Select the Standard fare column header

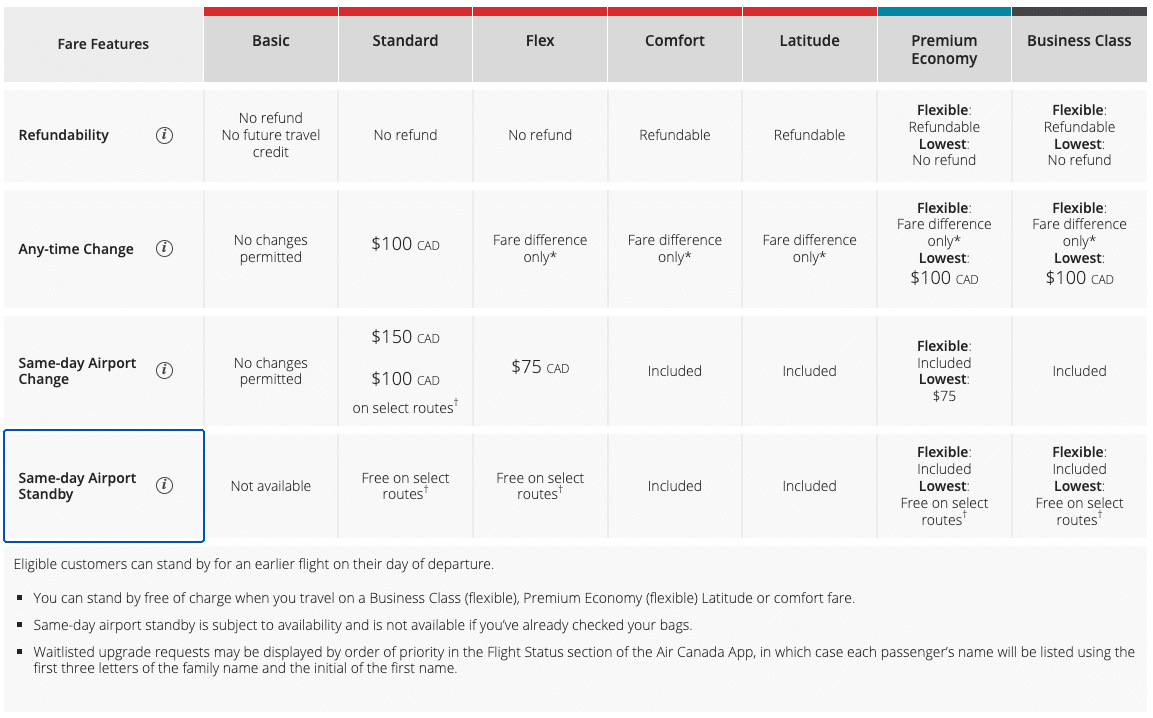pyautogui.click(x=405, y=41)
